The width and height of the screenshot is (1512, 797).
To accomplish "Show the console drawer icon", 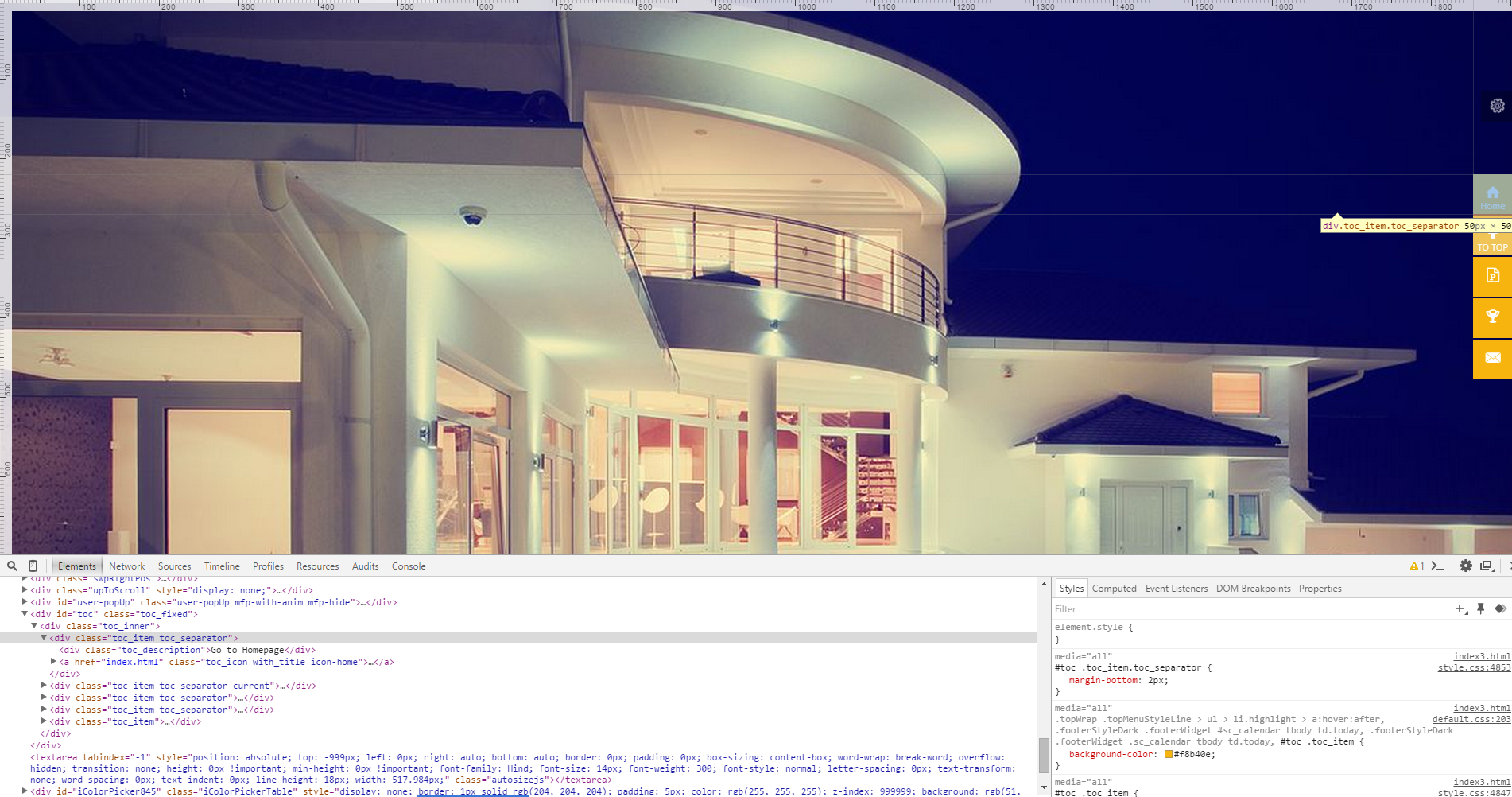I will coord(1437,566).
